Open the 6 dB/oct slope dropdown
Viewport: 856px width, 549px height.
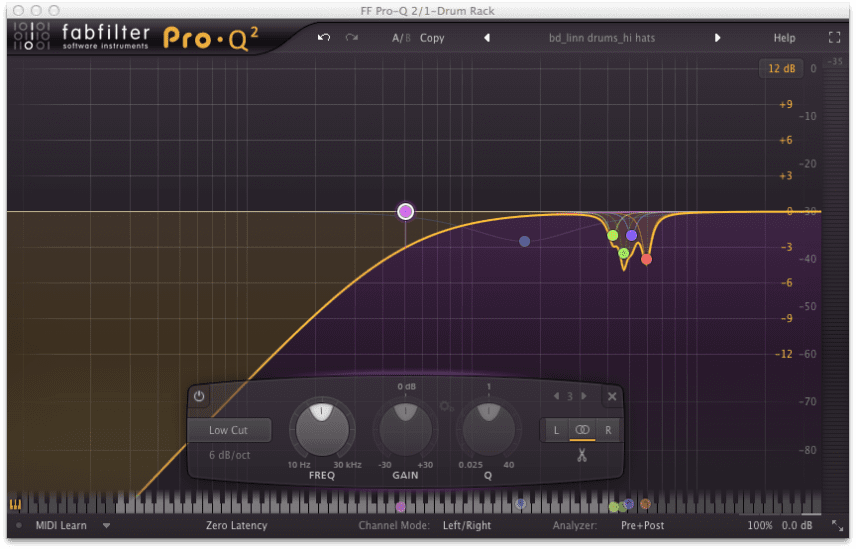click(229, 455)
